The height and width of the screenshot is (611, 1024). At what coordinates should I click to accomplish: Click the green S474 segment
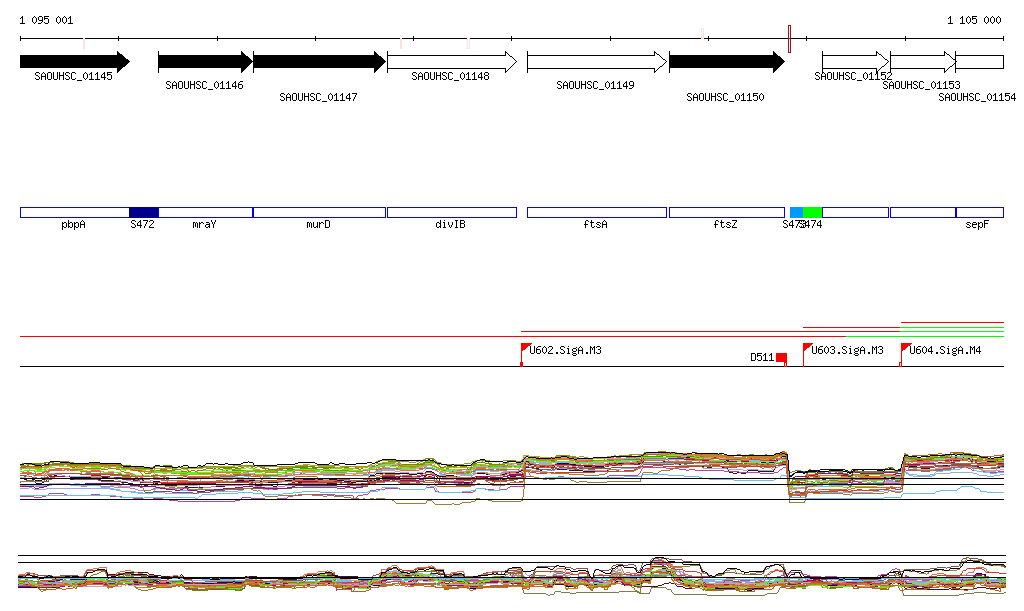coord(812,212)
